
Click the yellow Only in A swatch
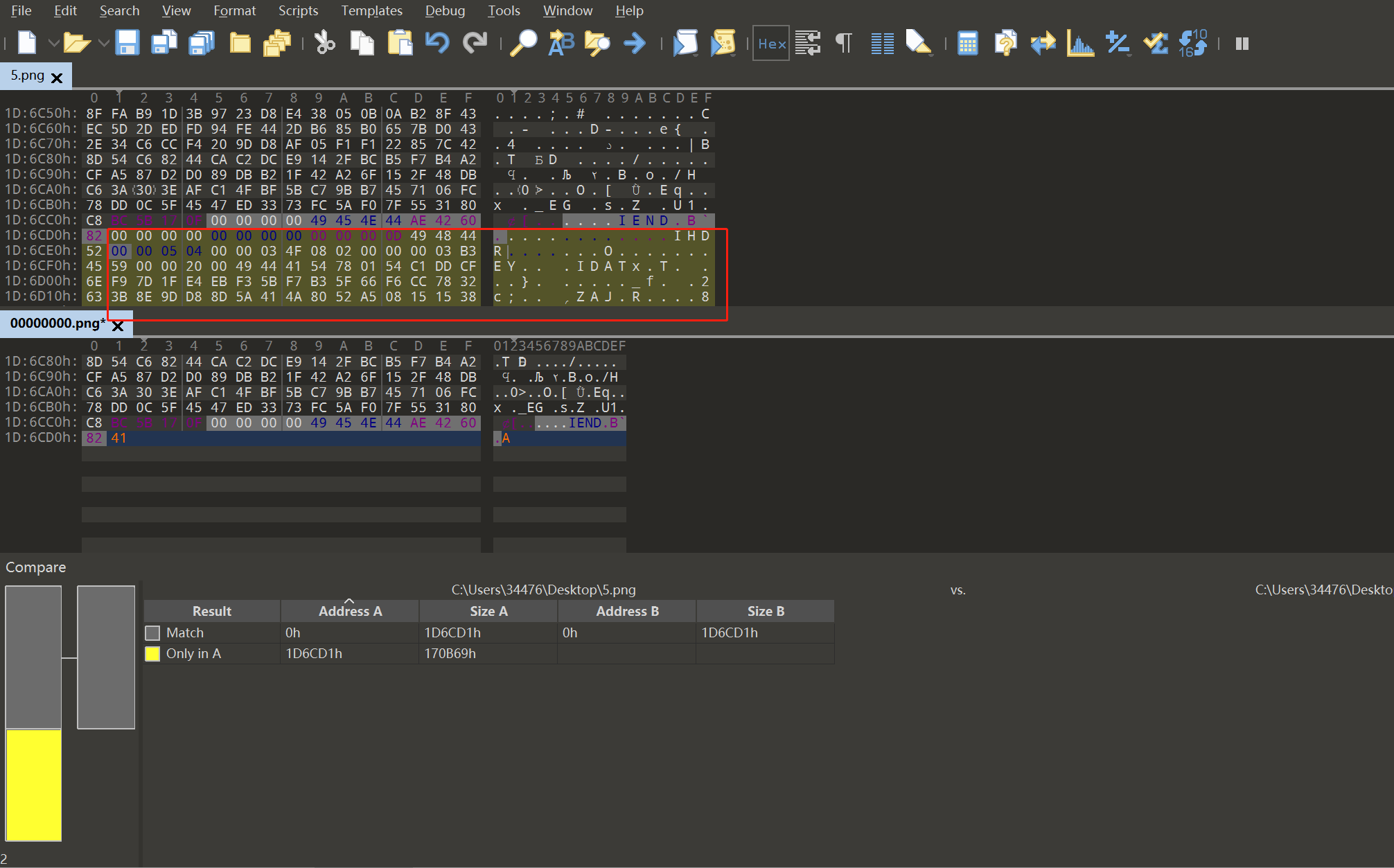click(152, 653)
